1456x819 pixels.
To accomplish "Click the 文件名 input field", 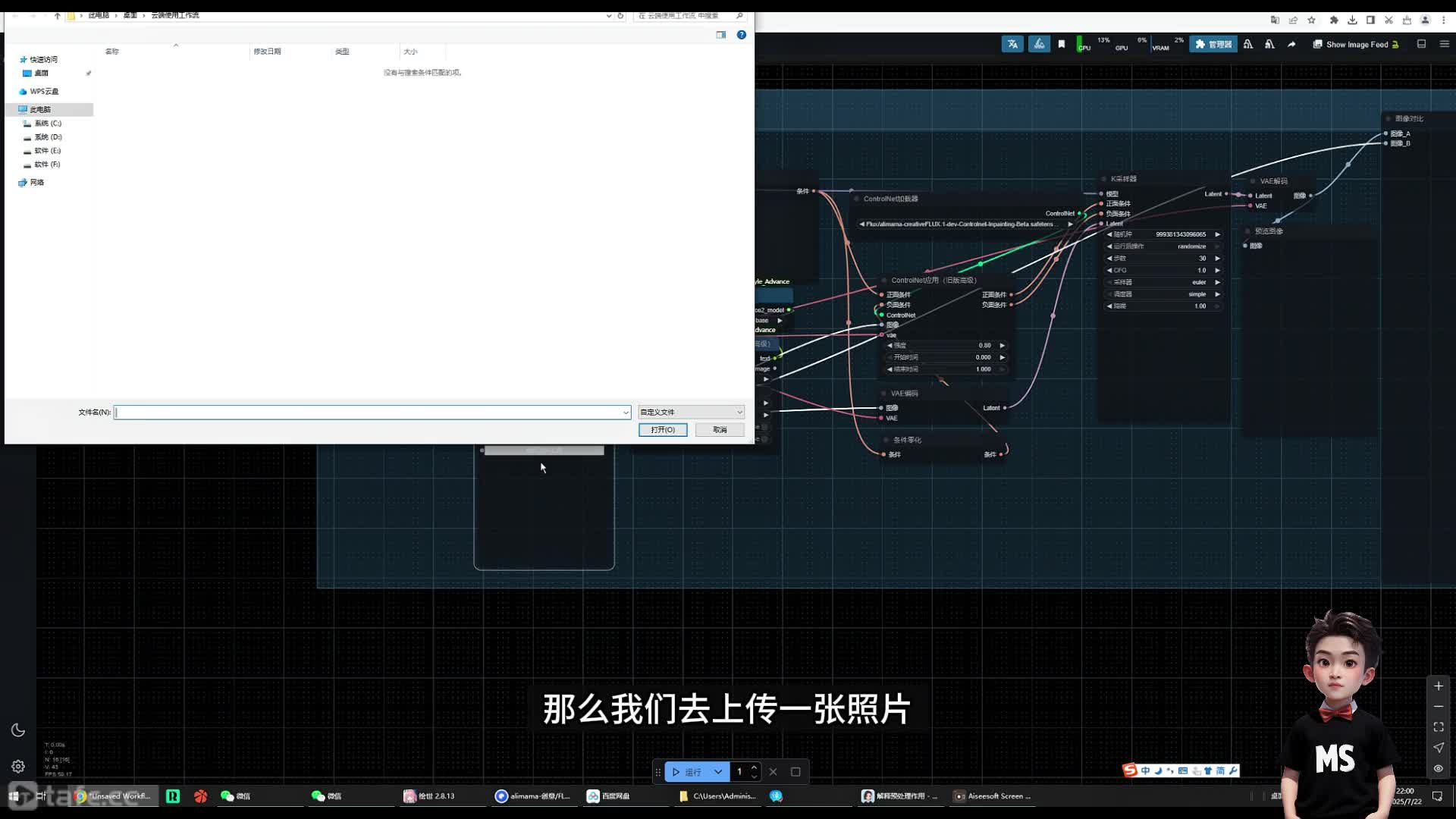I will coord(368,413).
